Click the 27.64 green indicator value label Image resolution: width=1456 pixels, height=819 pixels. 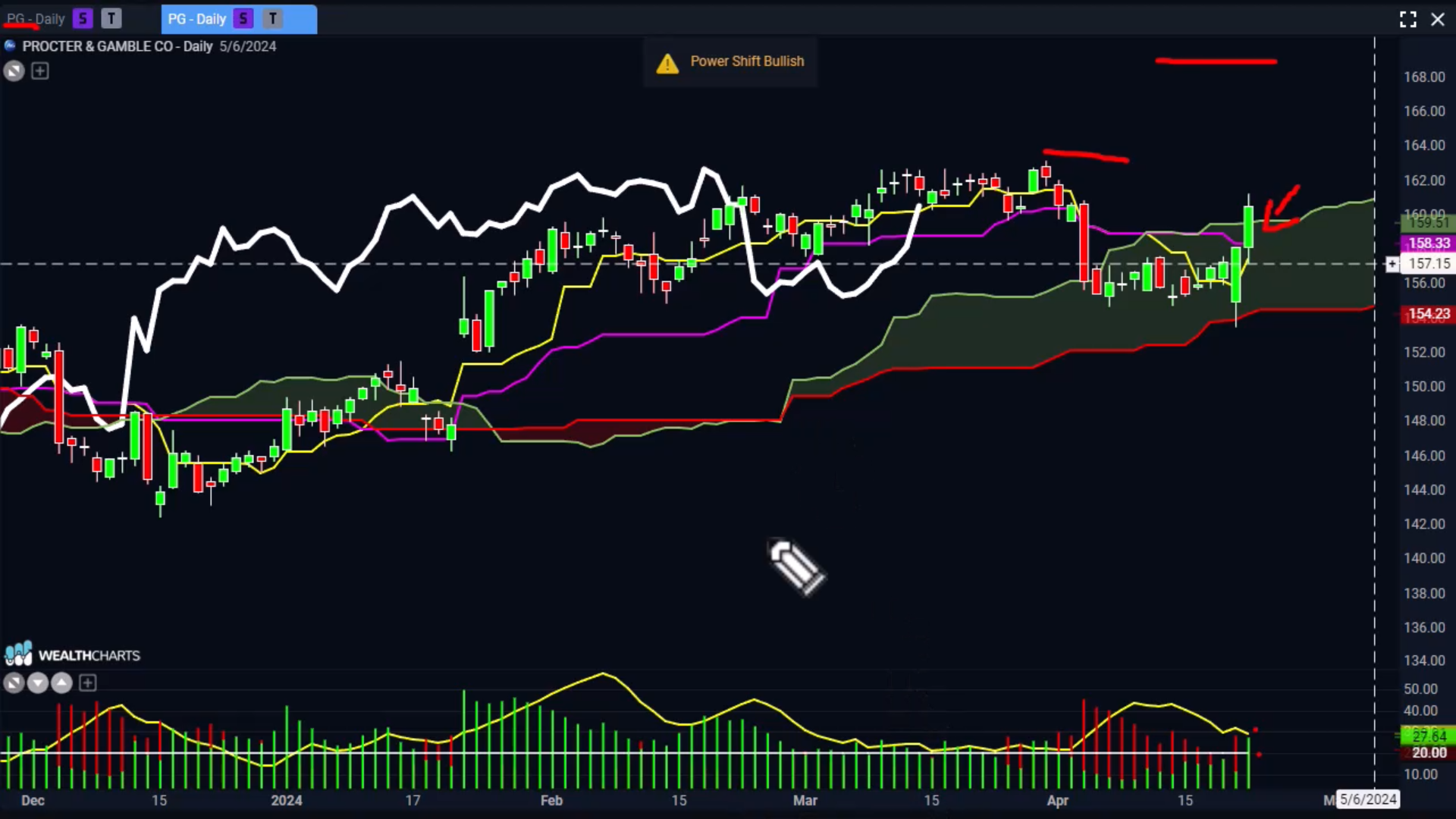pyautogui.click(x=1428, y=736)
